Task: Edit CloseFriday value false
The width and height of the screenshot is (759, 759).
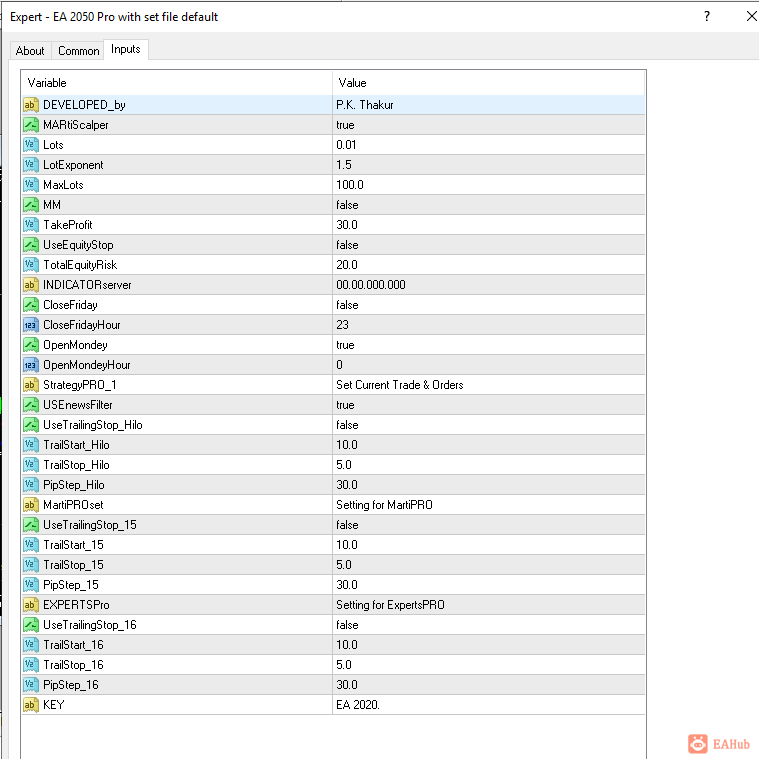Action: (x=488, y=305)
